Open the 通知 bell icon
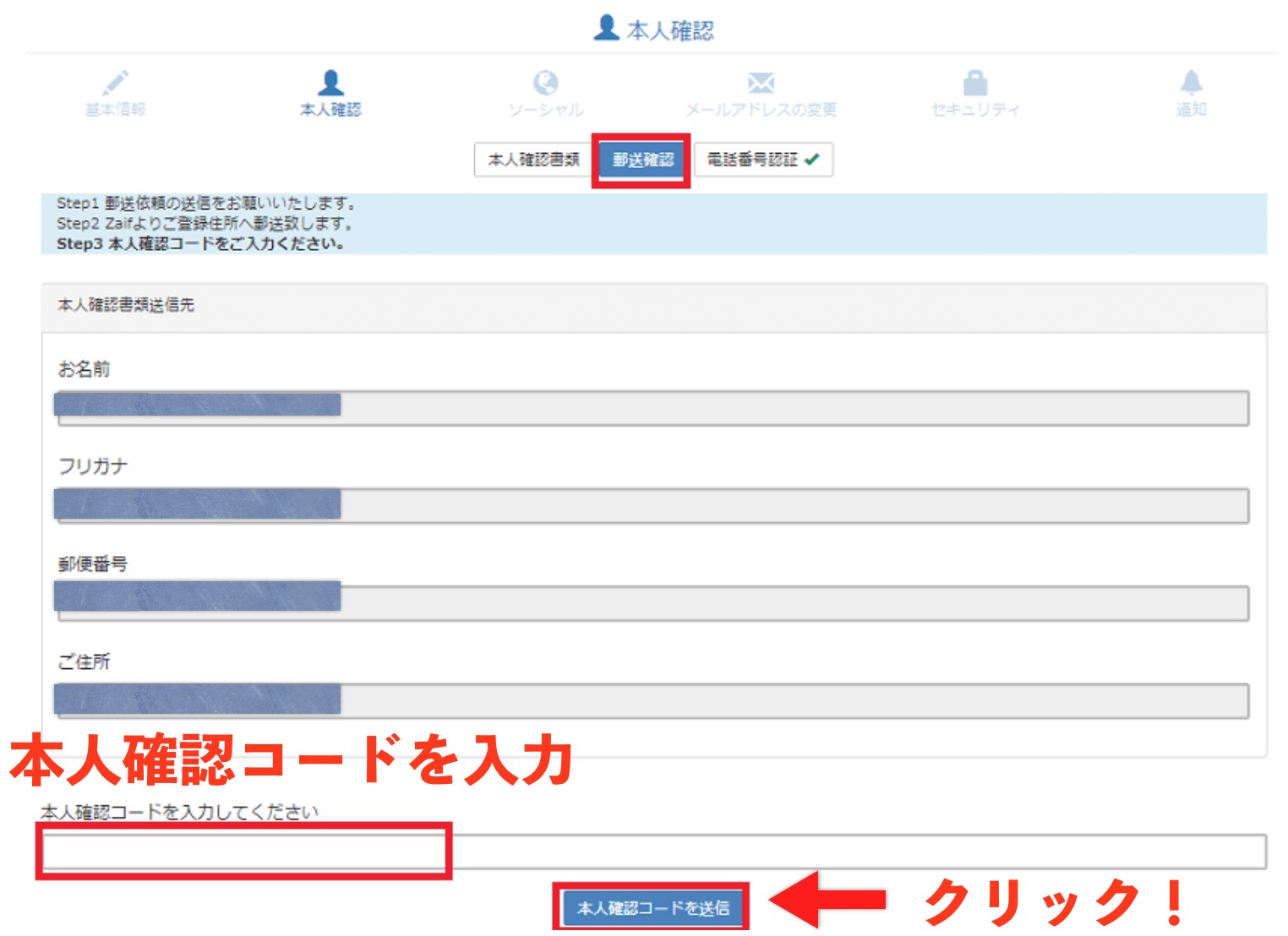This screenshot has width=1288, height=936. pyautogui.click(x=1192, y=82)
